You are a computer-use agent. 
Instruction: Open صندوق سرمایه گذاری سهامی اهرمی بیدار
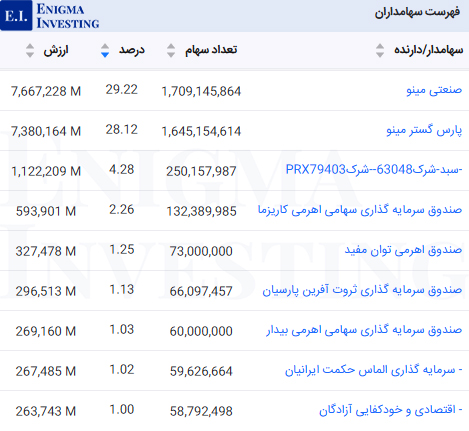(364, 330)
